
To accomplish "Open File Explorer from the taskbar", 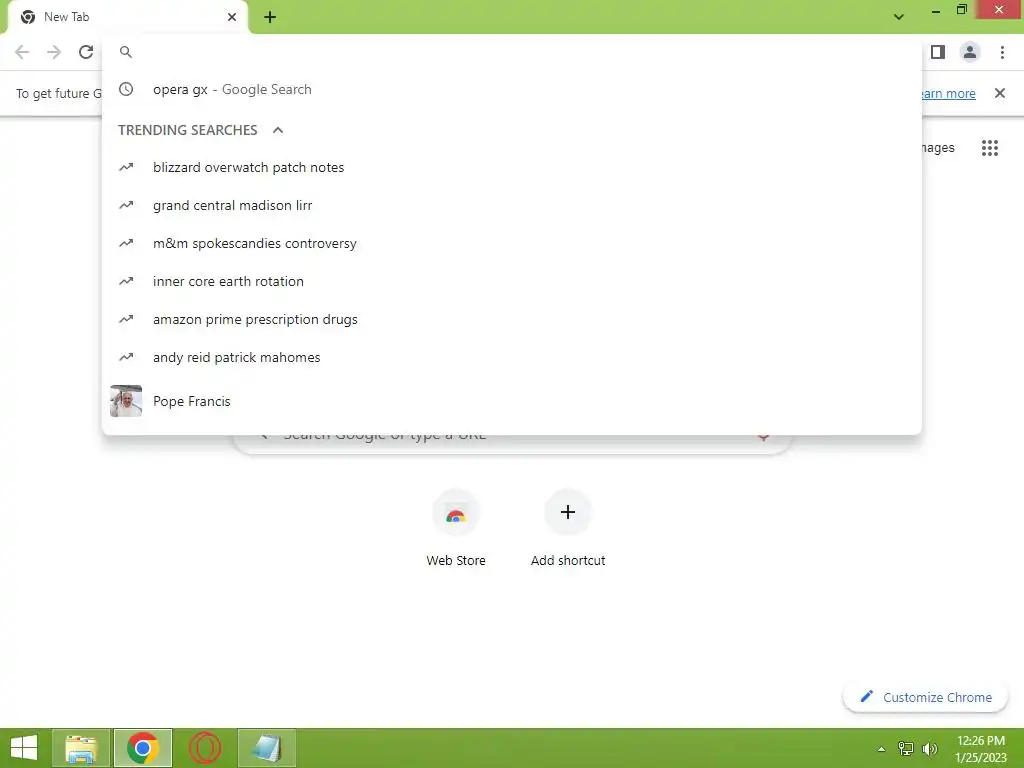I will 81,748.
